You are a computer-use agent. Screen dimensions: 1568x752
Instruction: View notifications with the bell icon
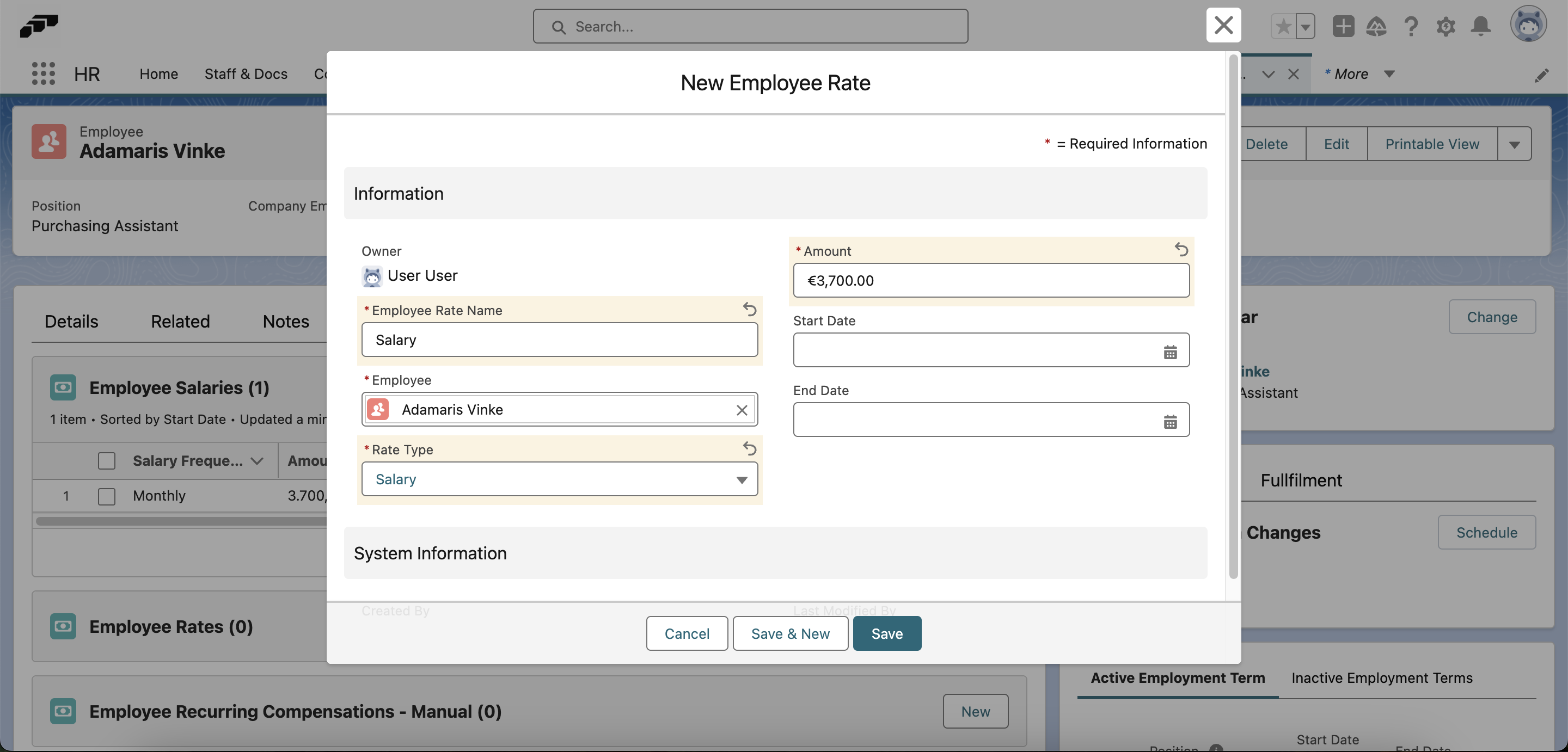pyautogui.click(x=1481, y=26)
